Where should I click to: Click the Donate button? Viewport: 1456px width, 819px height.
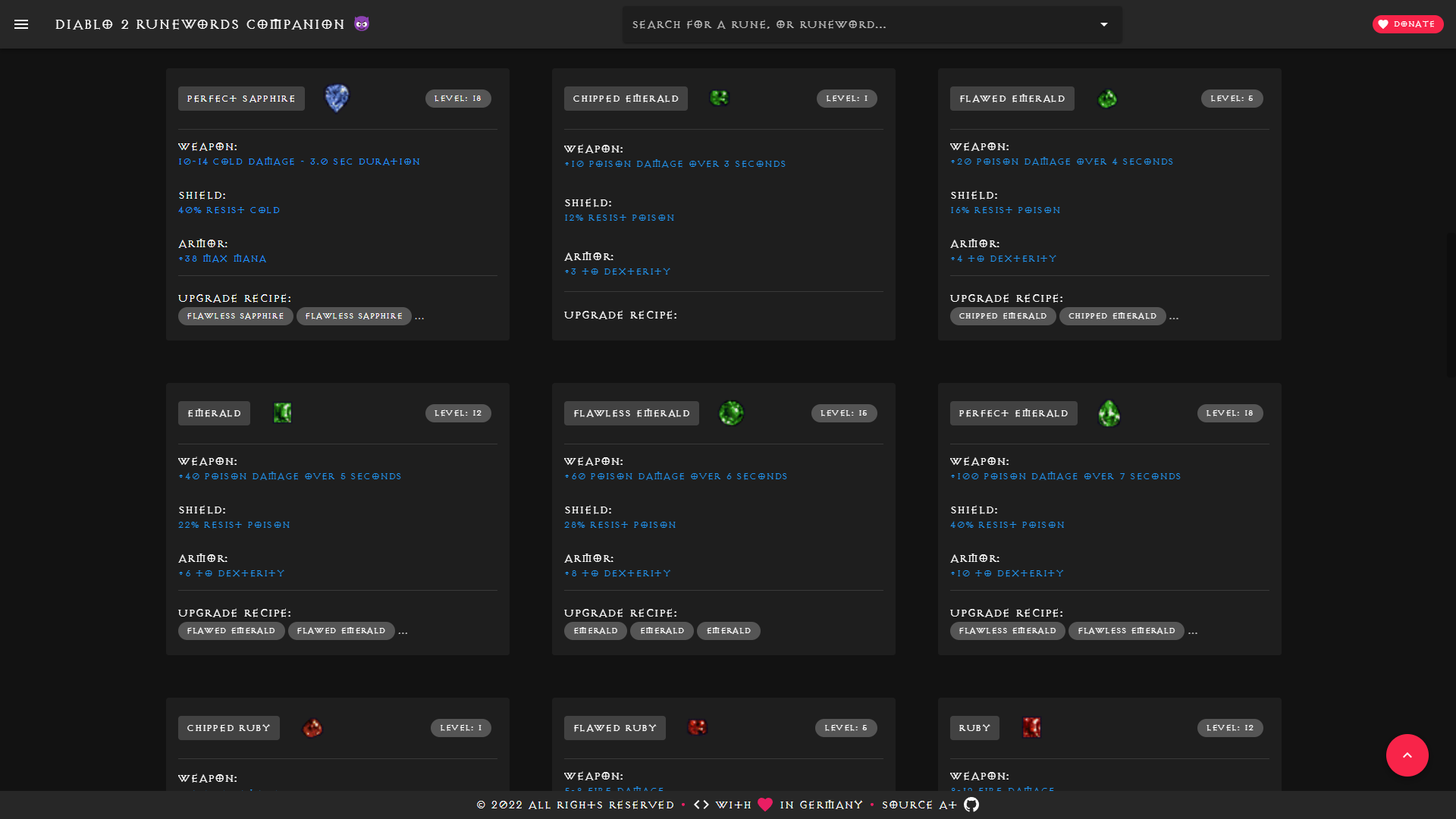tap(1407, 24)
